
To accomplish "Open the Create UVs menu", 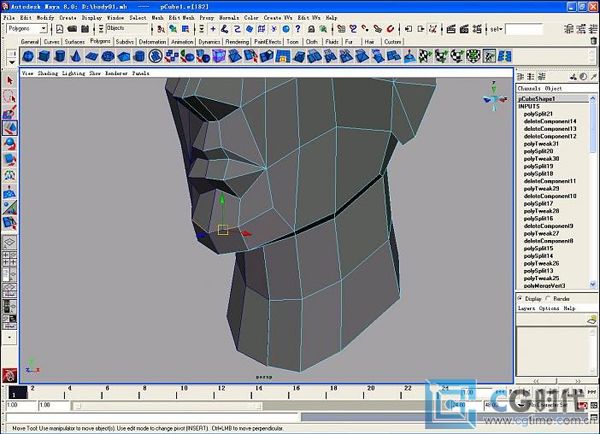I will (x=278, y=18).
